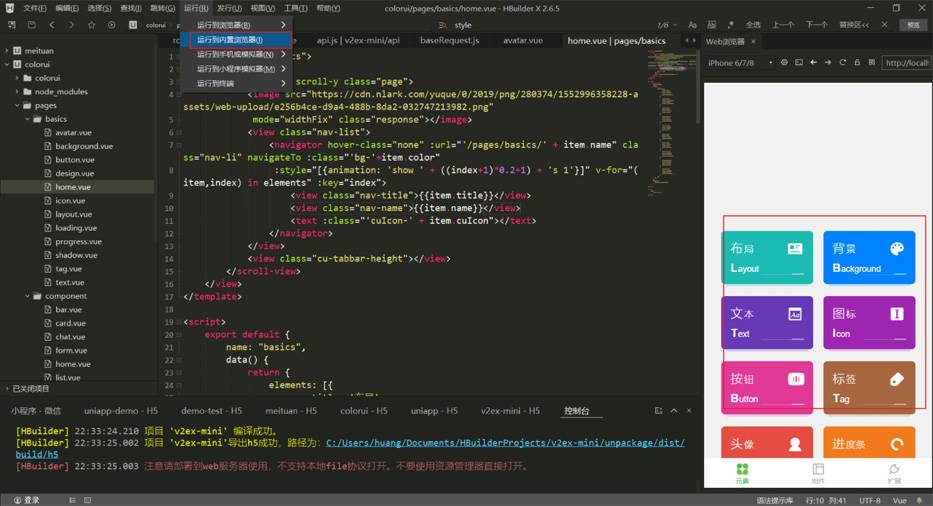Image resolution: width=933 pixels, height=506 pixels.
Task: Collapse the component folder
Action: 27,296
